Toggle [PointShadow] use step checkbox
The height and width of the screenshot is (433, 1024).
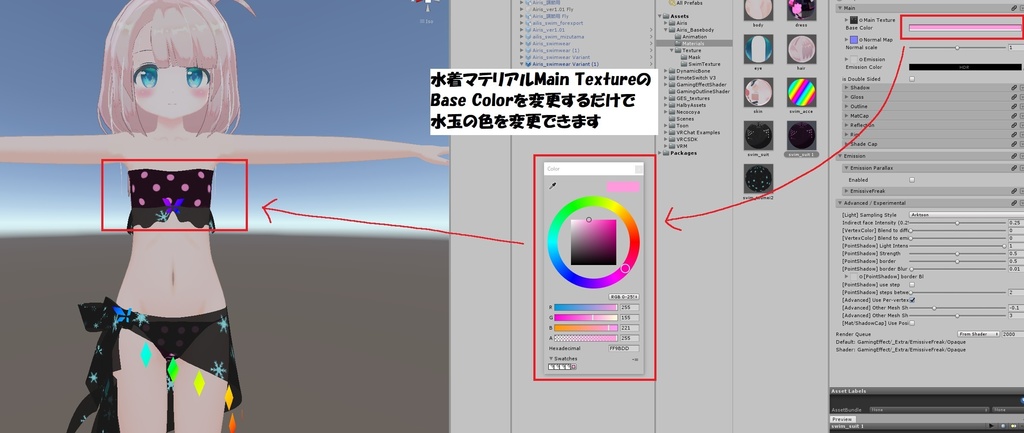pyautogui.click(x=912, y=285)
